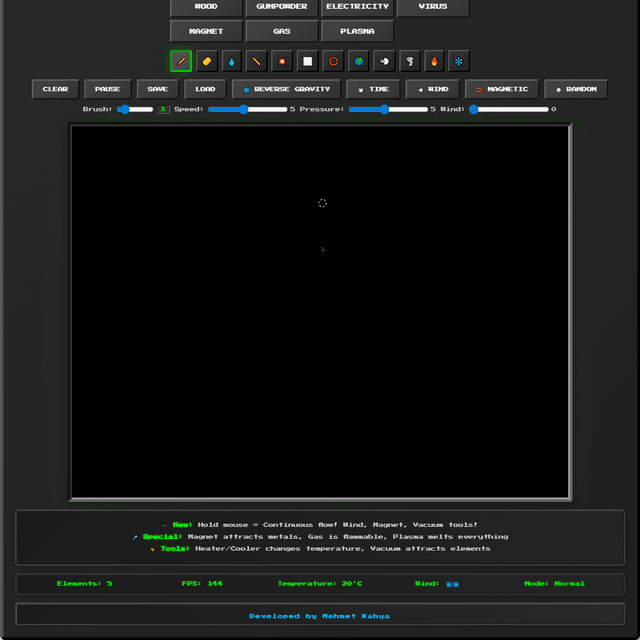Select the snowflake cooler tool
This screenshot has height=640, width=640.
coord(459,61)
